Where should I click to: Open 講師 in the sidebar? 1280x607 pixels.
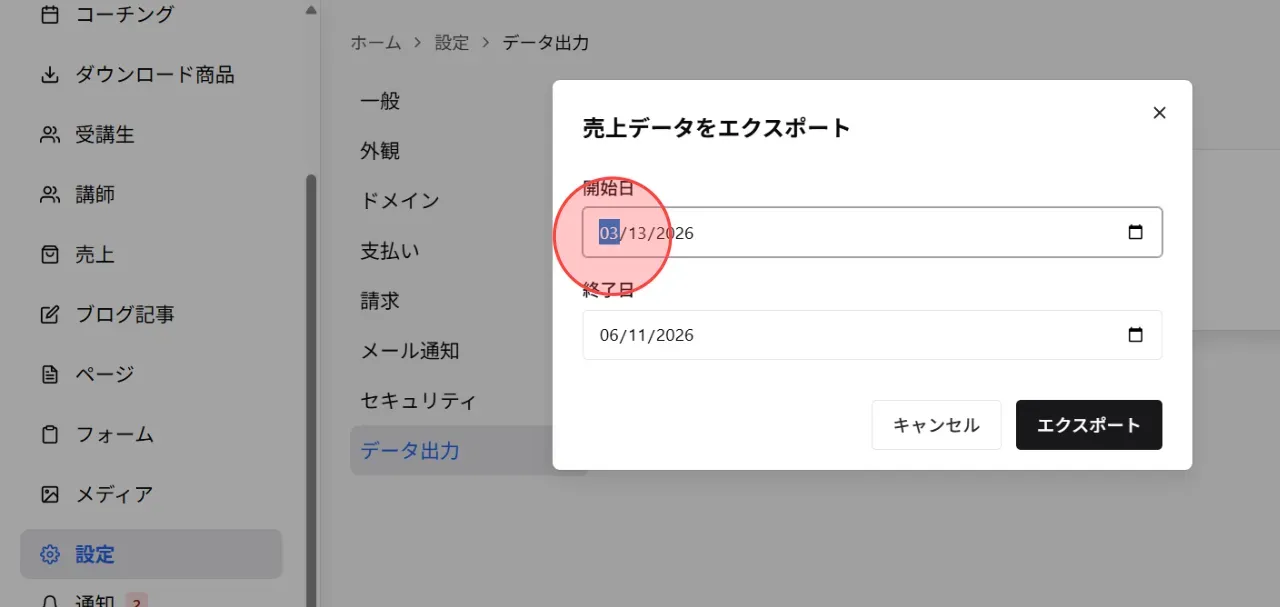point(95,195)
